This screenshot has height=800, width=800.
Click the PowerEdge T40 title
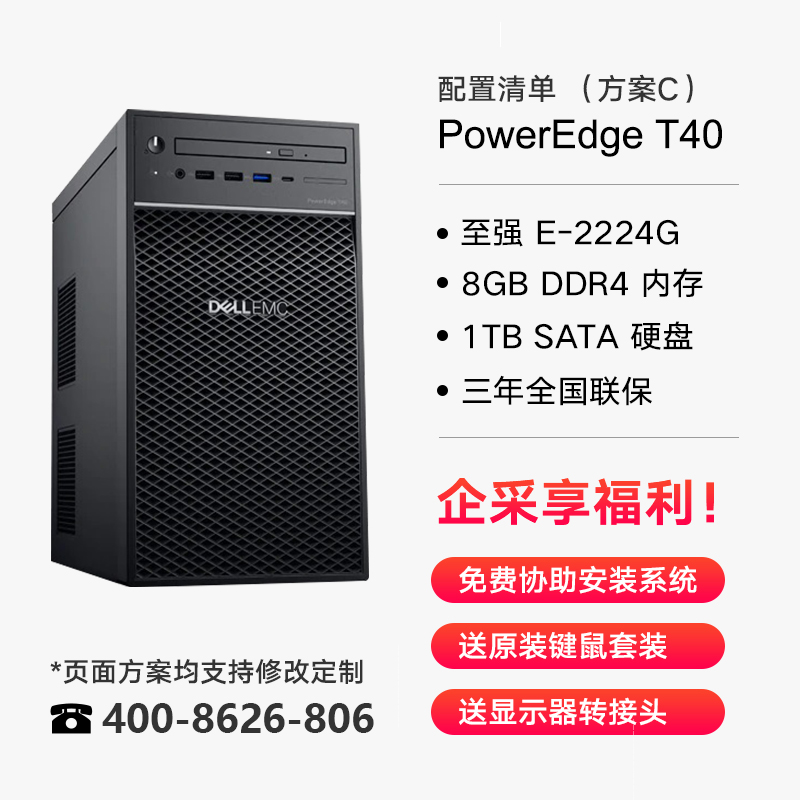(x=580, y=135)
